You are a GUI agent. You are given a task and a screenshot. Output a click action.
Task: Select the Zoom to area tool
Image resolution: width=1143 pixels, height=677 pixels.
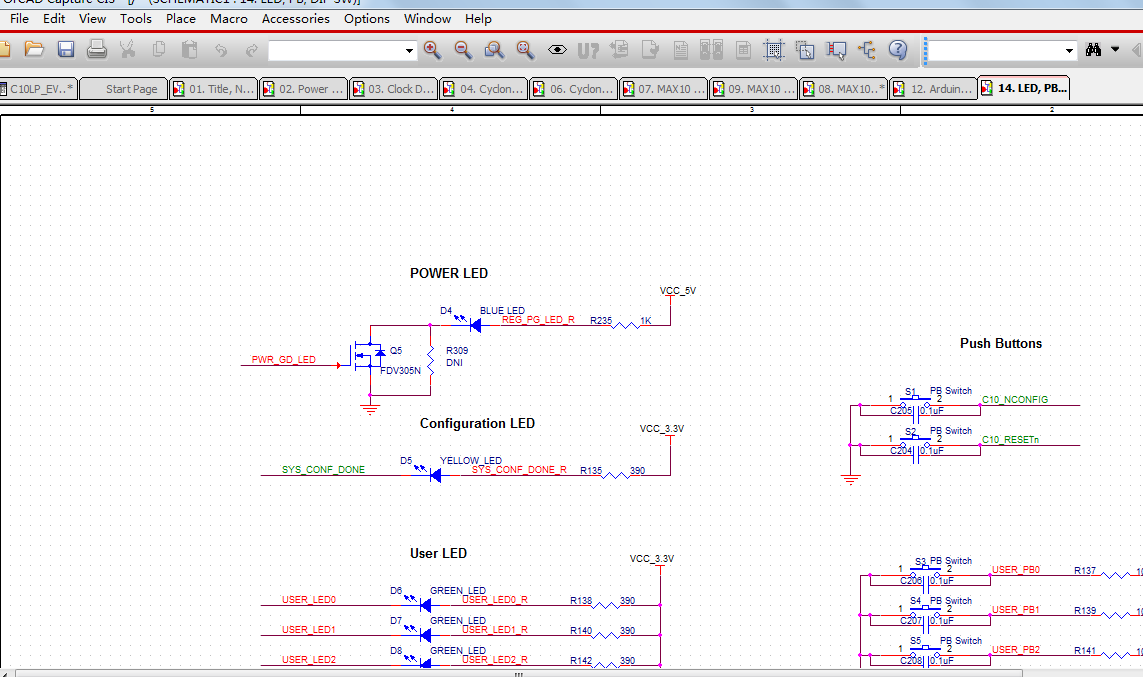click(494, 50)
